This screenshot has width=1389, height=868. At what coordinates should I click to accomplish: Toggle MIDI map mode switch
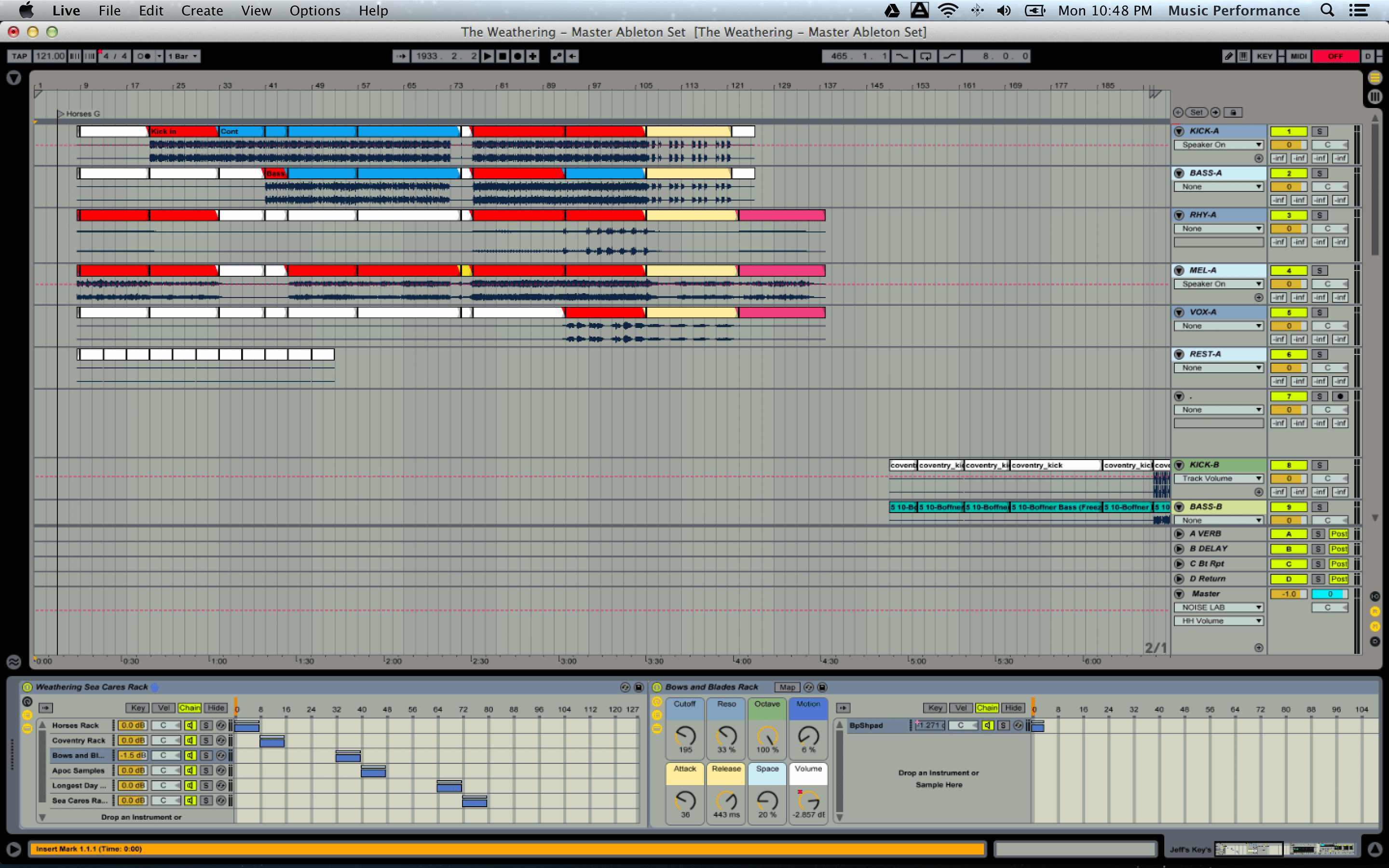pyautogui.click(x=1298, y=55)
